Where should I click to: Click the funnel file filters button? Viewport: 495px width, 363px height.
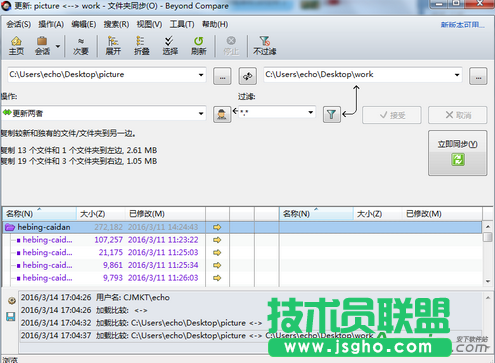coord(332,115)
